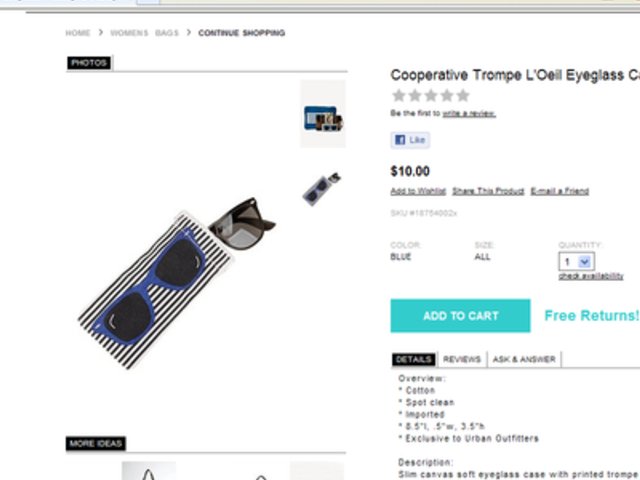Screen dimensions: 640x480
Task: Switch to the Reviews tab
Action: tap(462, 359)
